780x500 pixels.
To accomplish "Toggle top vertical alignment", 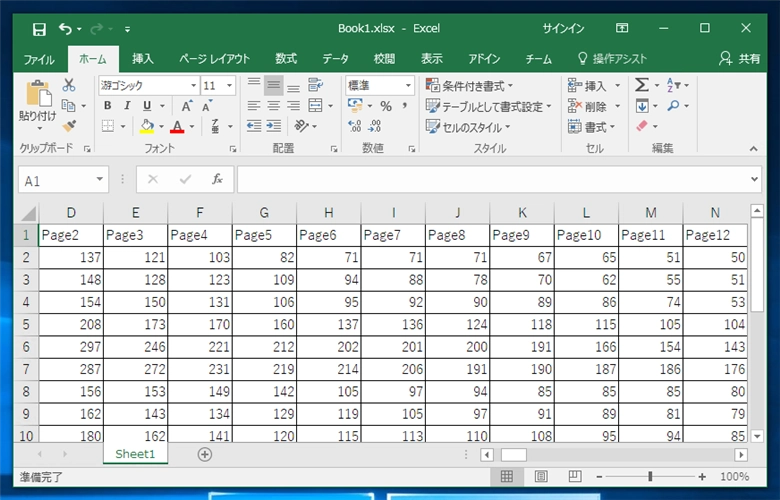I will pyautogui.click(x=254, y=85).
